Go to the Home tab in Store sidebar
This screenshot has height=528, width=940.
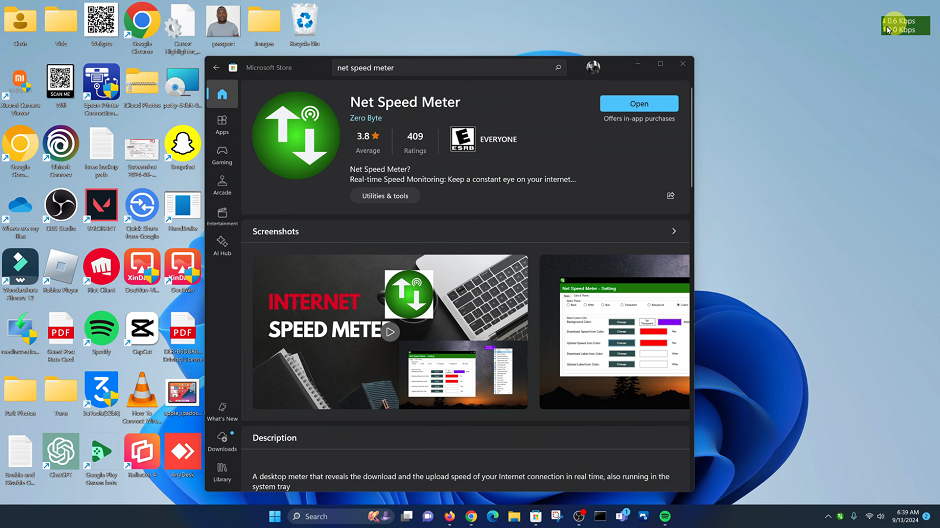(x=222, y=94)
